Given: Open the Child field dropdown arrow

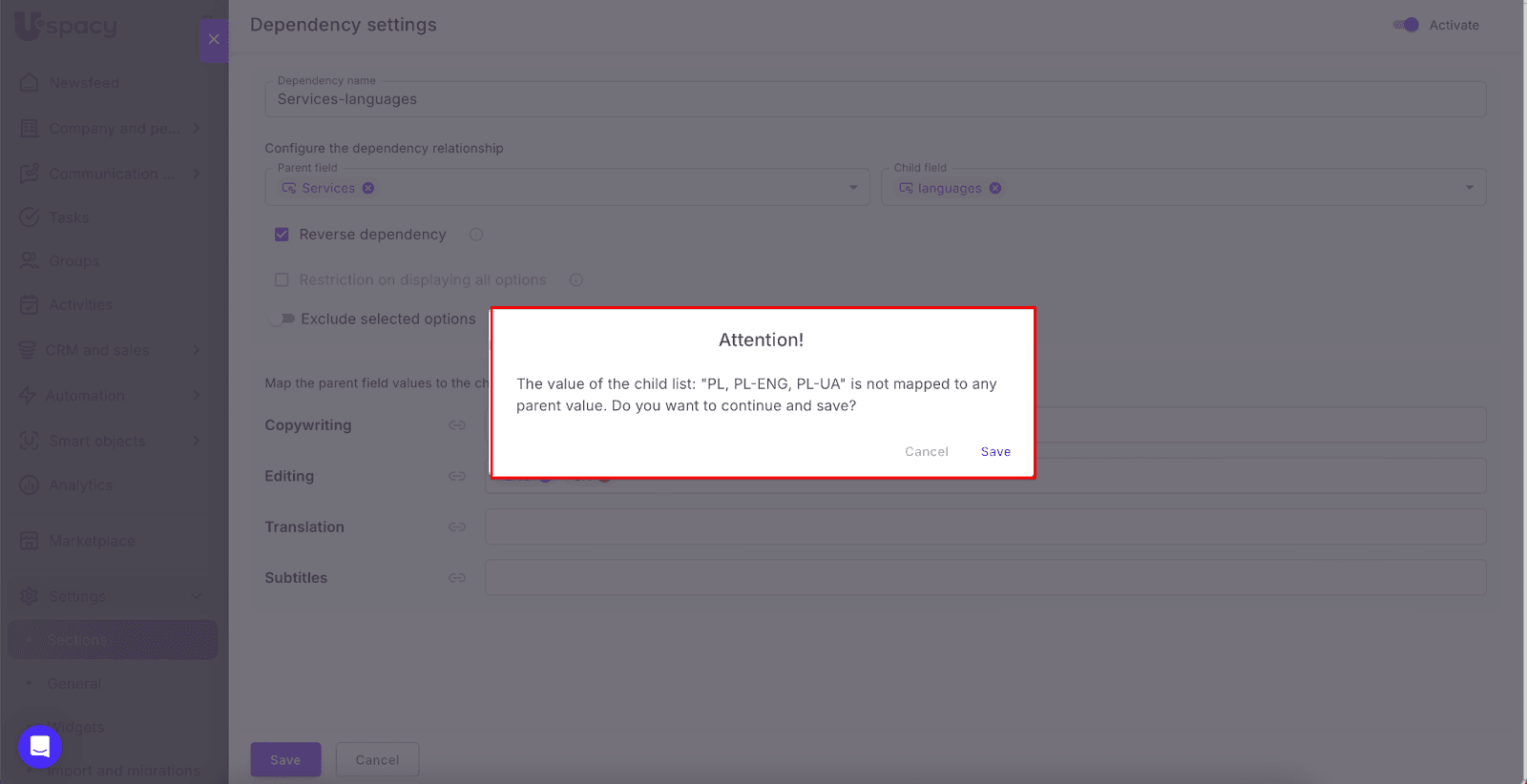Looking at the screenshot, I should coord(1470,188).
